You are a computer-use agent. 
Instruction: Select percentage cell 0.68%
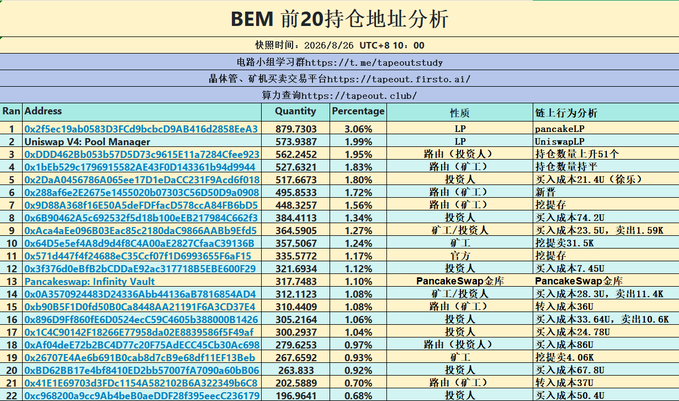(358, 395)
